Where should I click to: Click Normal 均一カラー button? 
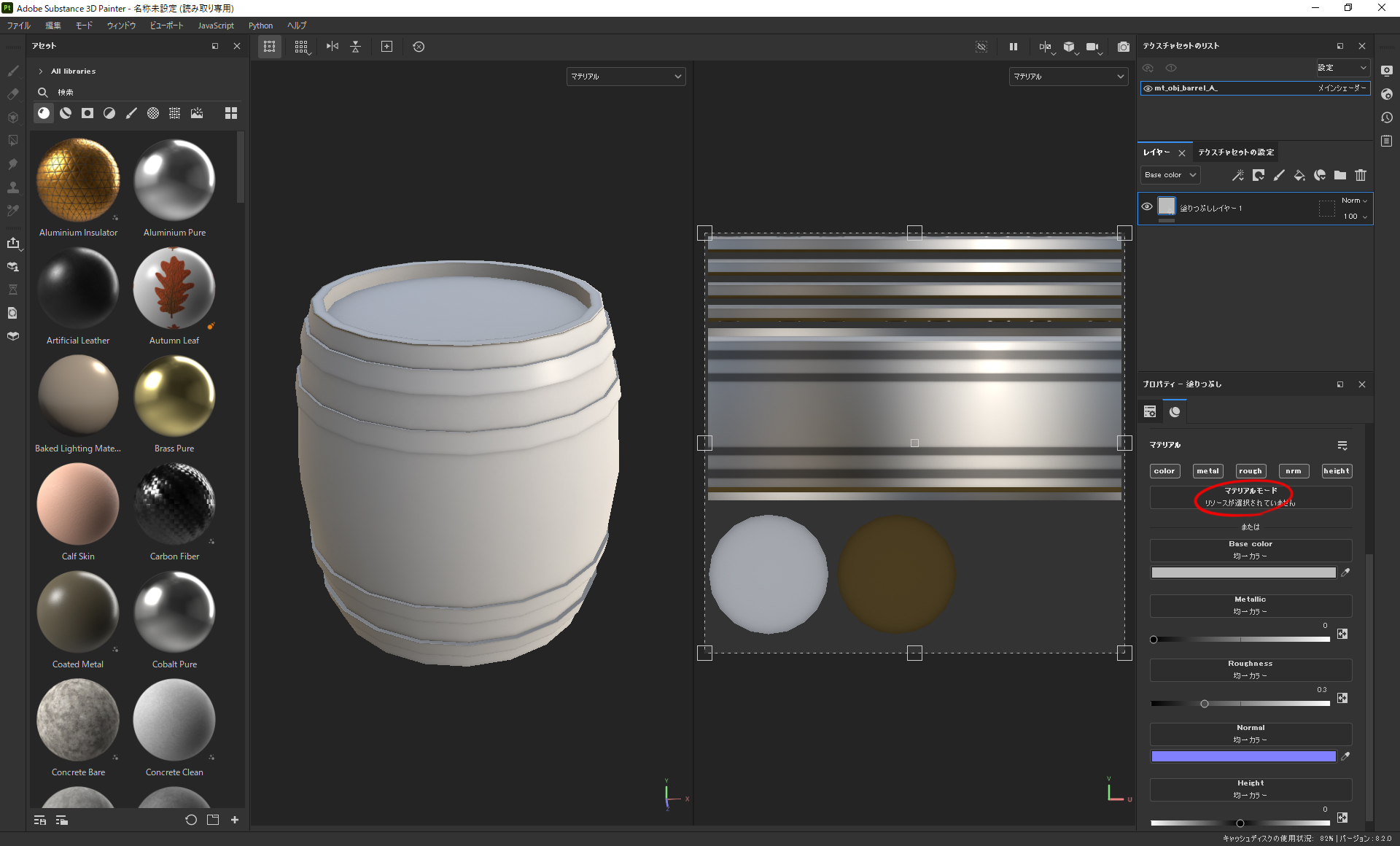[1251, 734]
